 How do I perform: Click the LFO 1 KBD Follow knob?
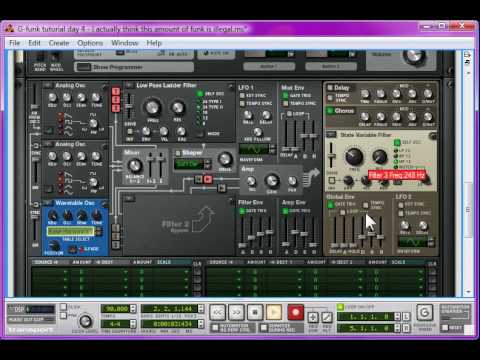[x=257, y=132]
